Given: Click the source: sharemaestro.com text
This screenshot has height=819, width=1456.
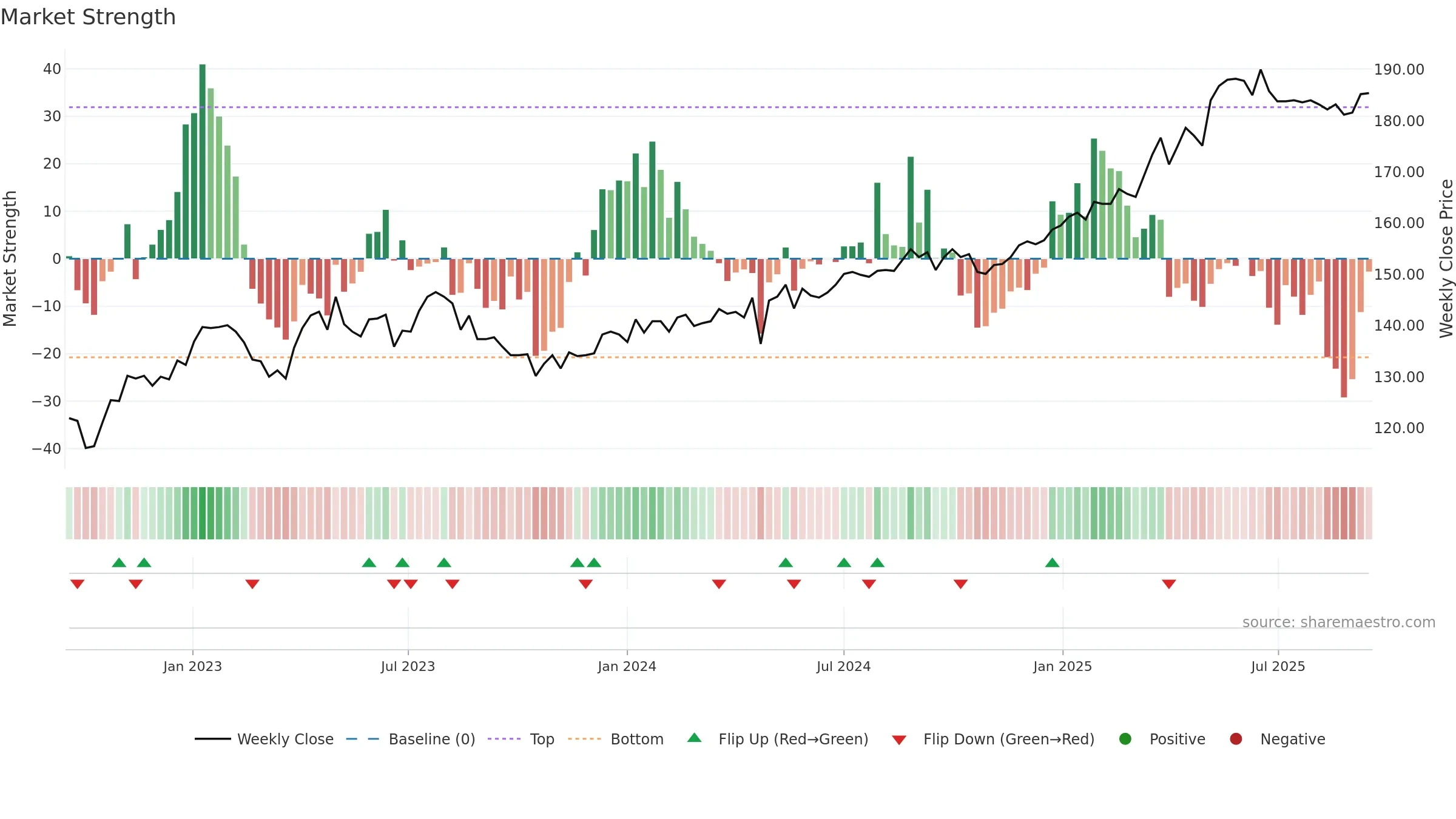Looking at the screenshot, I should coord(1339,622).
